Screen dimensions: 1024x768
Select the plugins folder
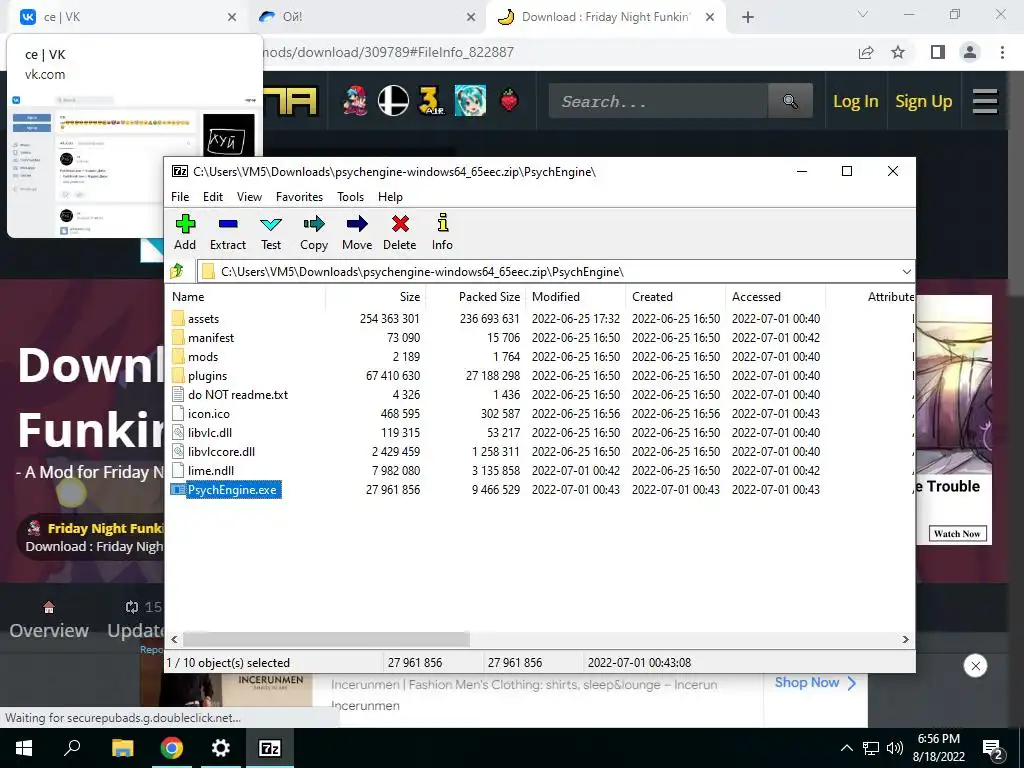click(207, 376)
